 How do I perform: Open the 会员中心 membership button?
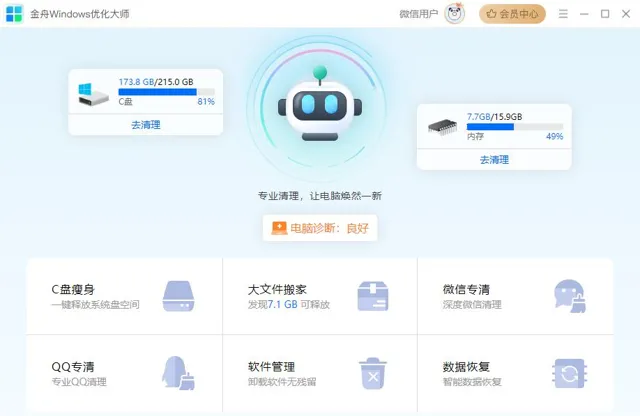pos(512,14)
